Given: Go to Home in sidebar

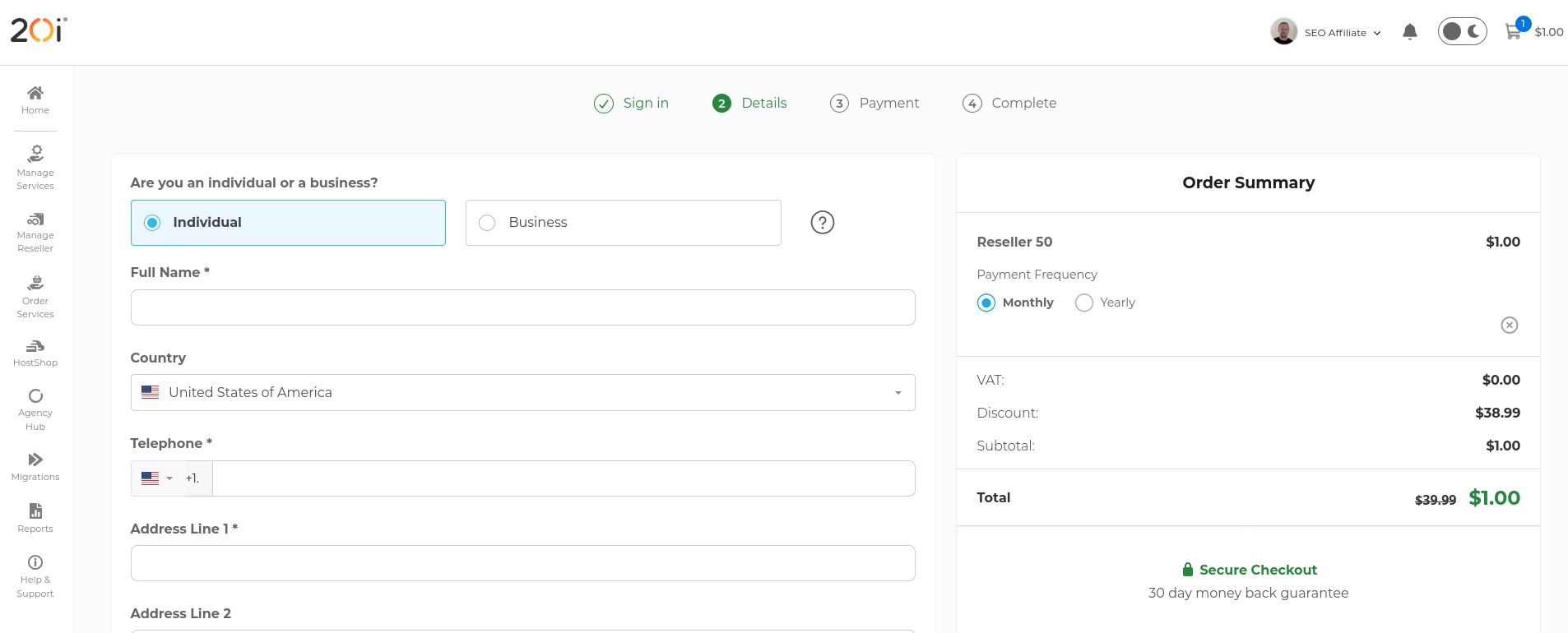Looking at the screenshot, I should [35, 100].
